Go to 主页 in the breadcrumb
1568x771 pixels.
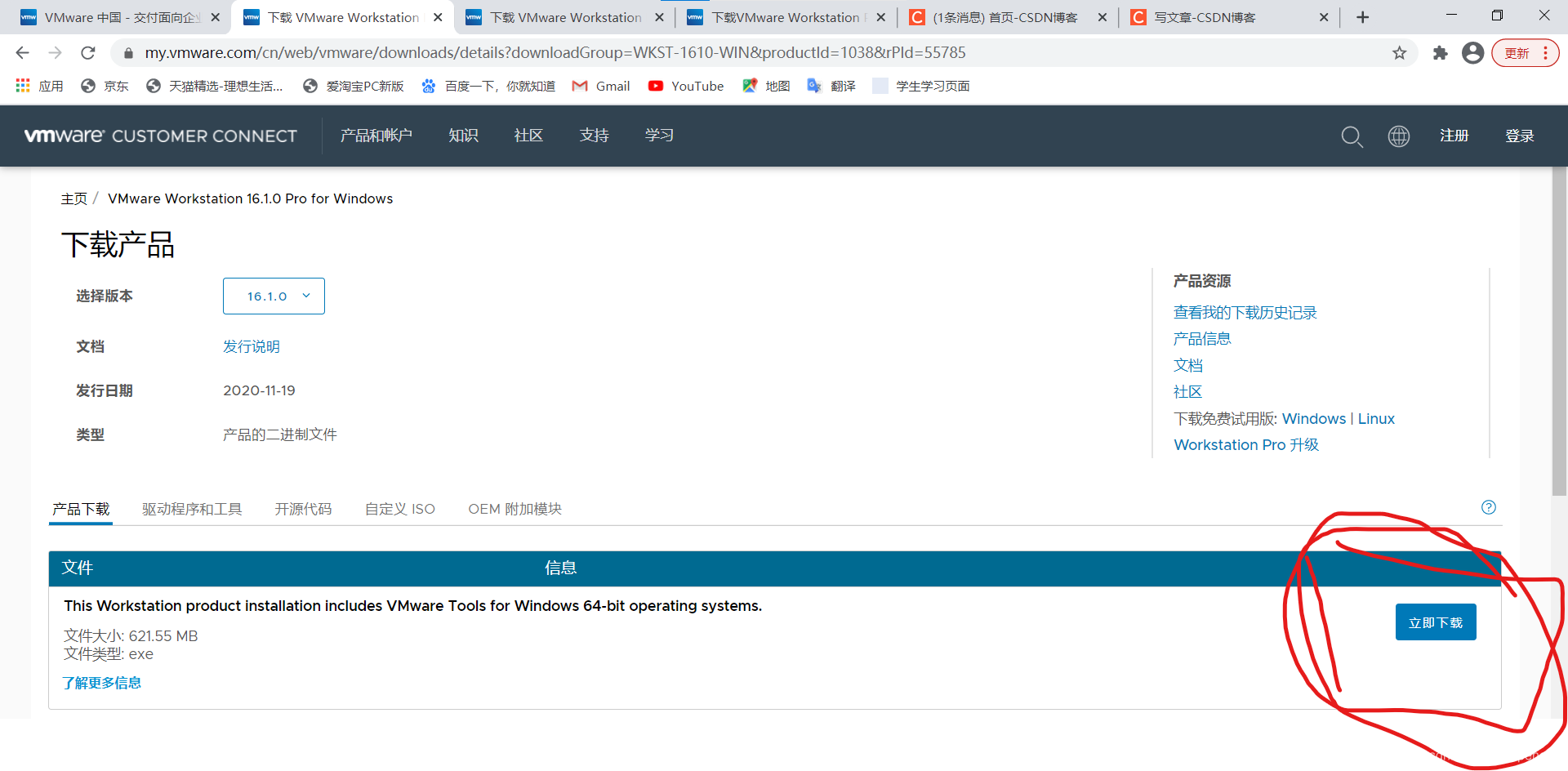click(73, 198)
